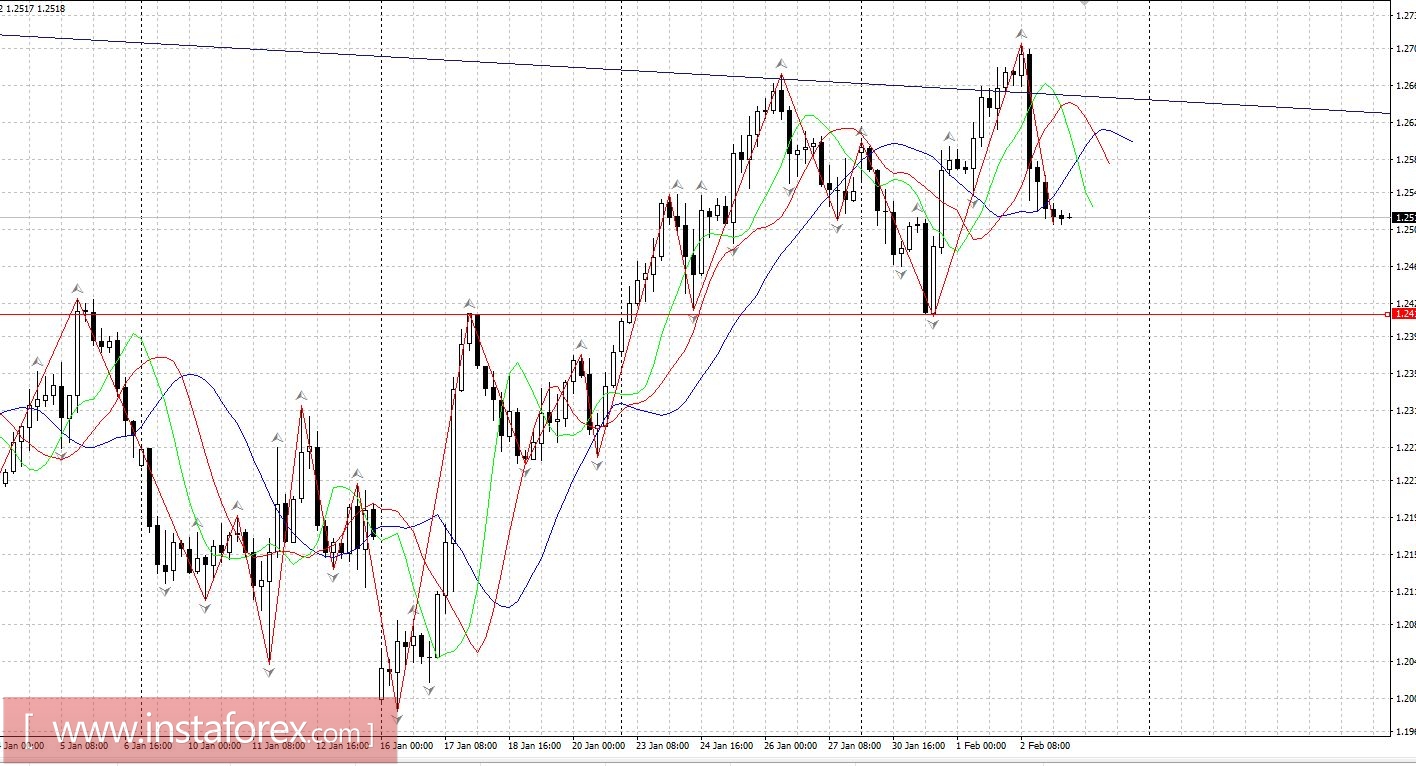The height and width of the screenshot is (766, 1416).
Task: Select the dark descending trendline
Action: pos(695,74)
